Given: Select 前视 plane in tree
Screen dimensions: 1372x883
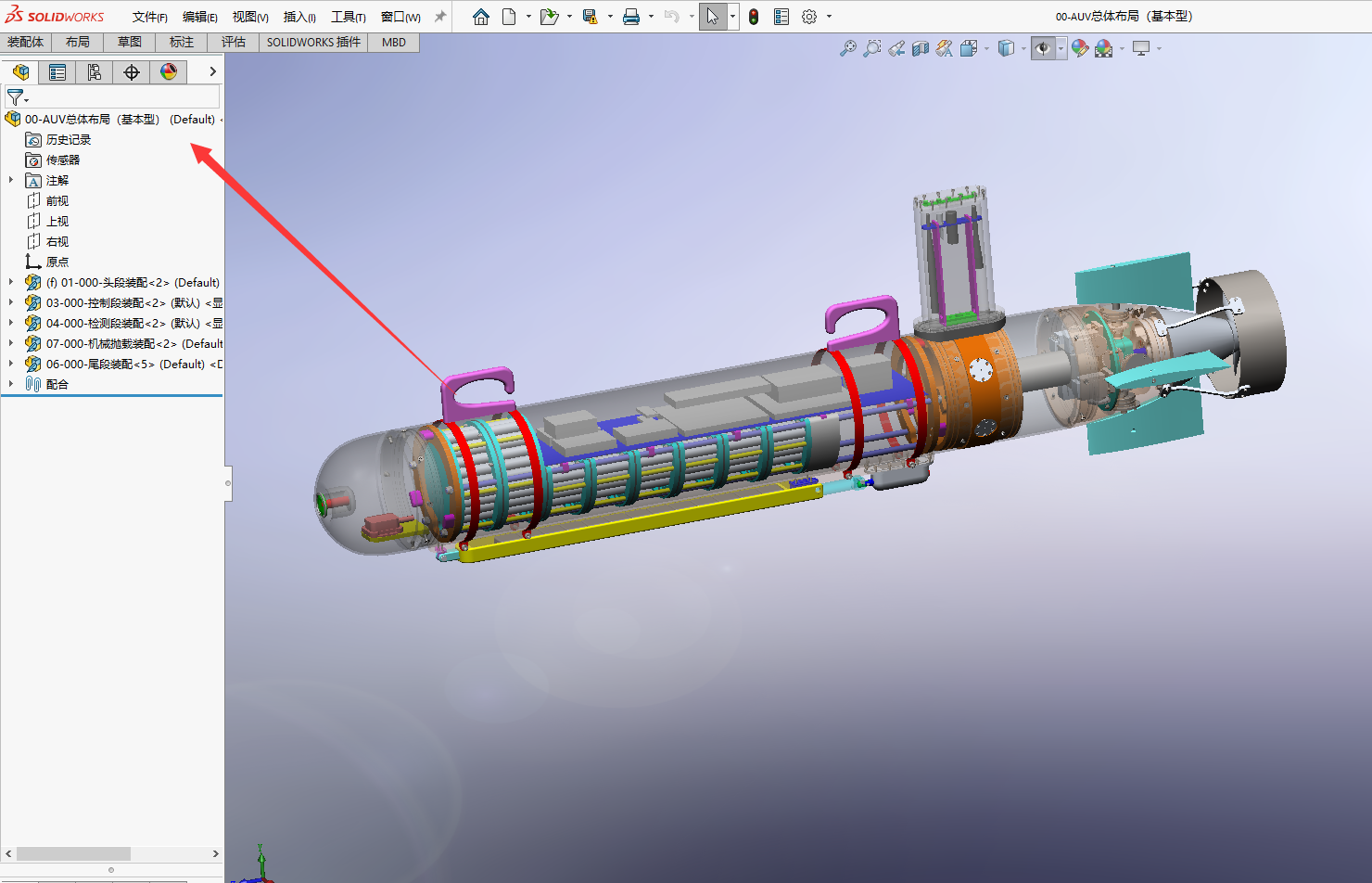Looking at the screenshot, I should (57, 200).
